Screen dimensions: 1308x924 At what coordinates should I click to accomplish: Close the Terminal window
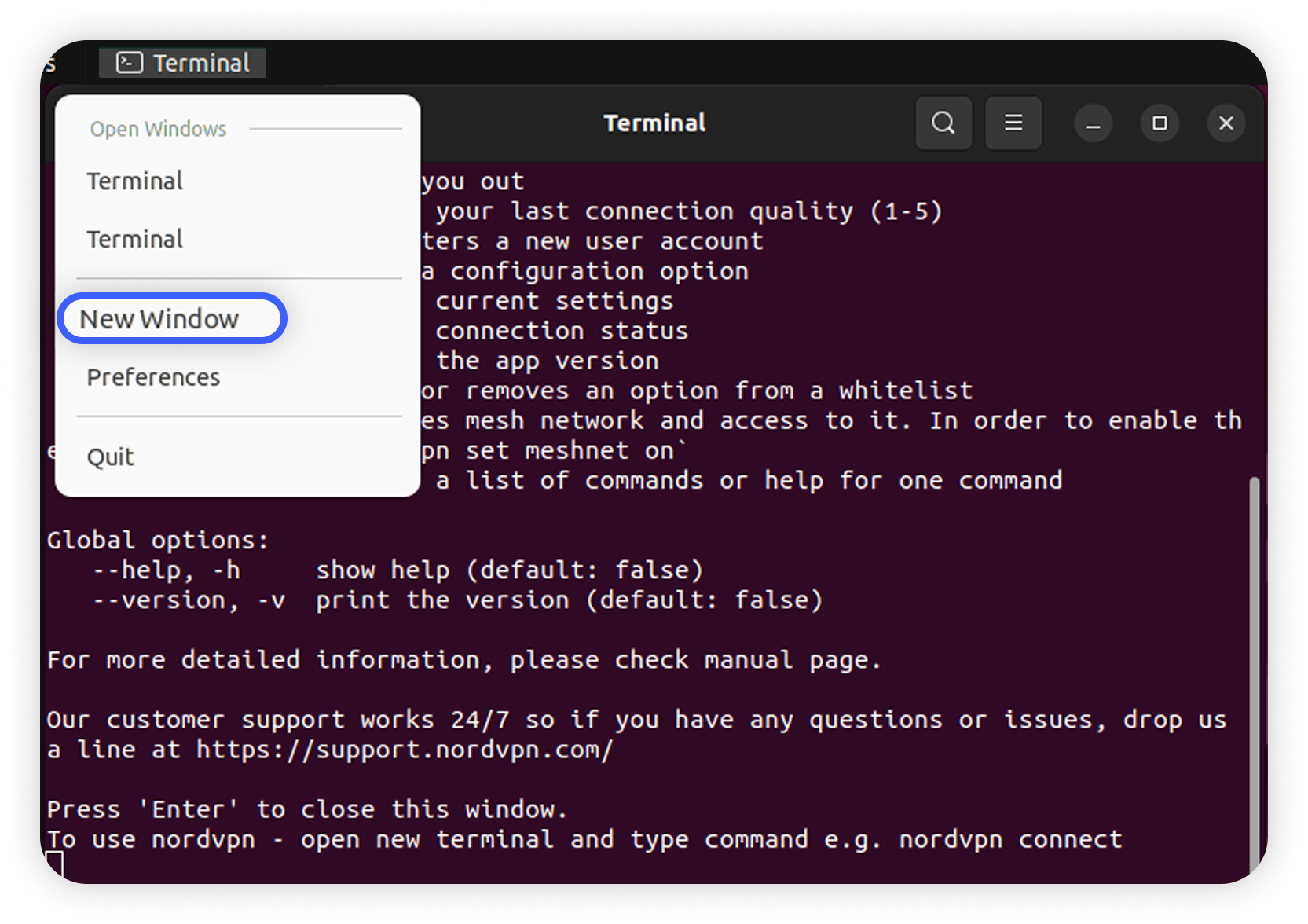coord(1226,123)
